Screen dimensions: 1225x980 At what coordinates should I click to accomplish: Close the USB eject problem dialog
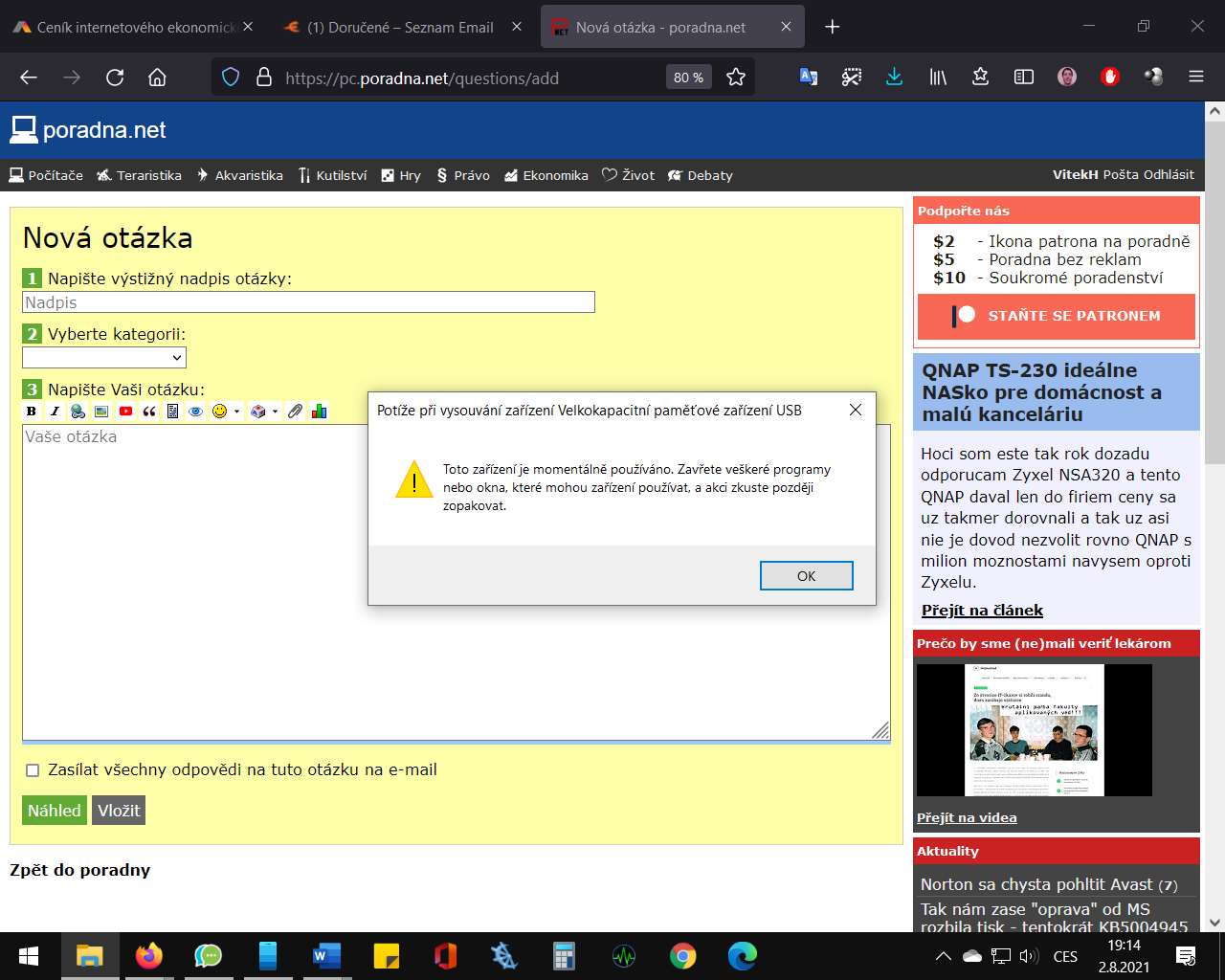tap(856, 410)
